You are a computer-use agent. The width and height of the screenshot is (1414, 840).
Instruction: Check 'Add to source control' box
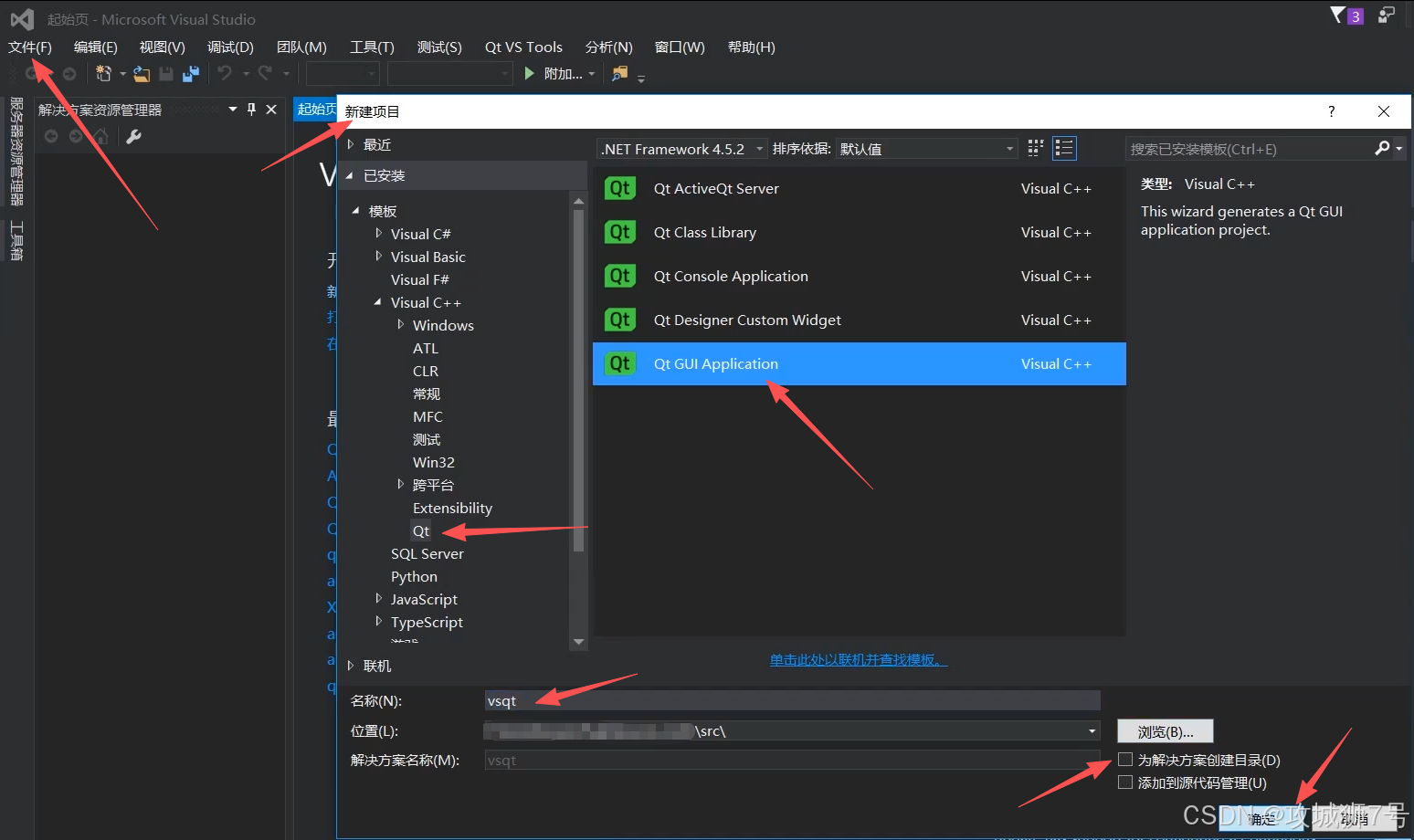click(x=1125, y=782)
